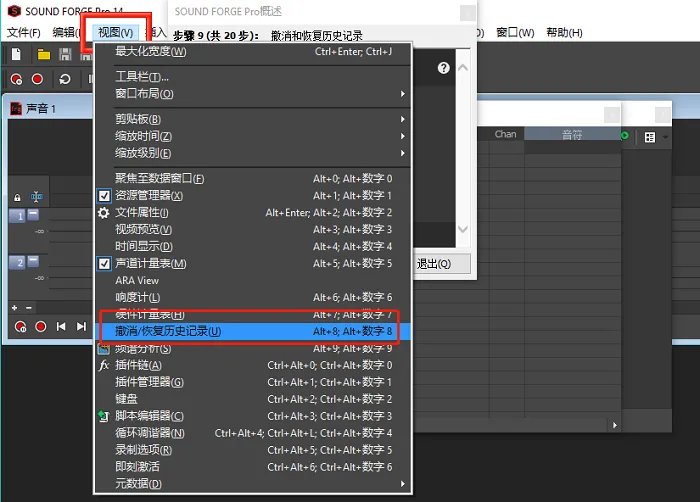The width and height of the screenshot is (700, 502).
Task: Open the 插件链 fx menu entry
Action: [253, 365]
